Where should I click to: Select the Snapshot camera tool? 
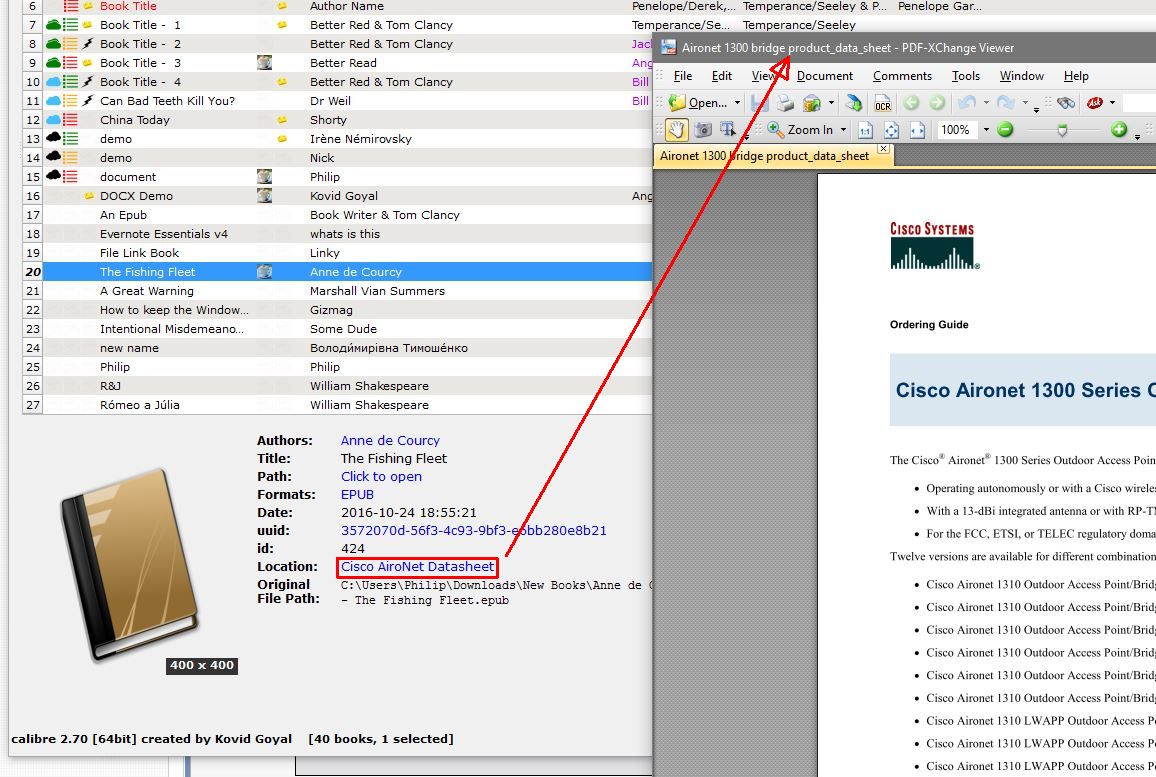[x=703, y=130]
